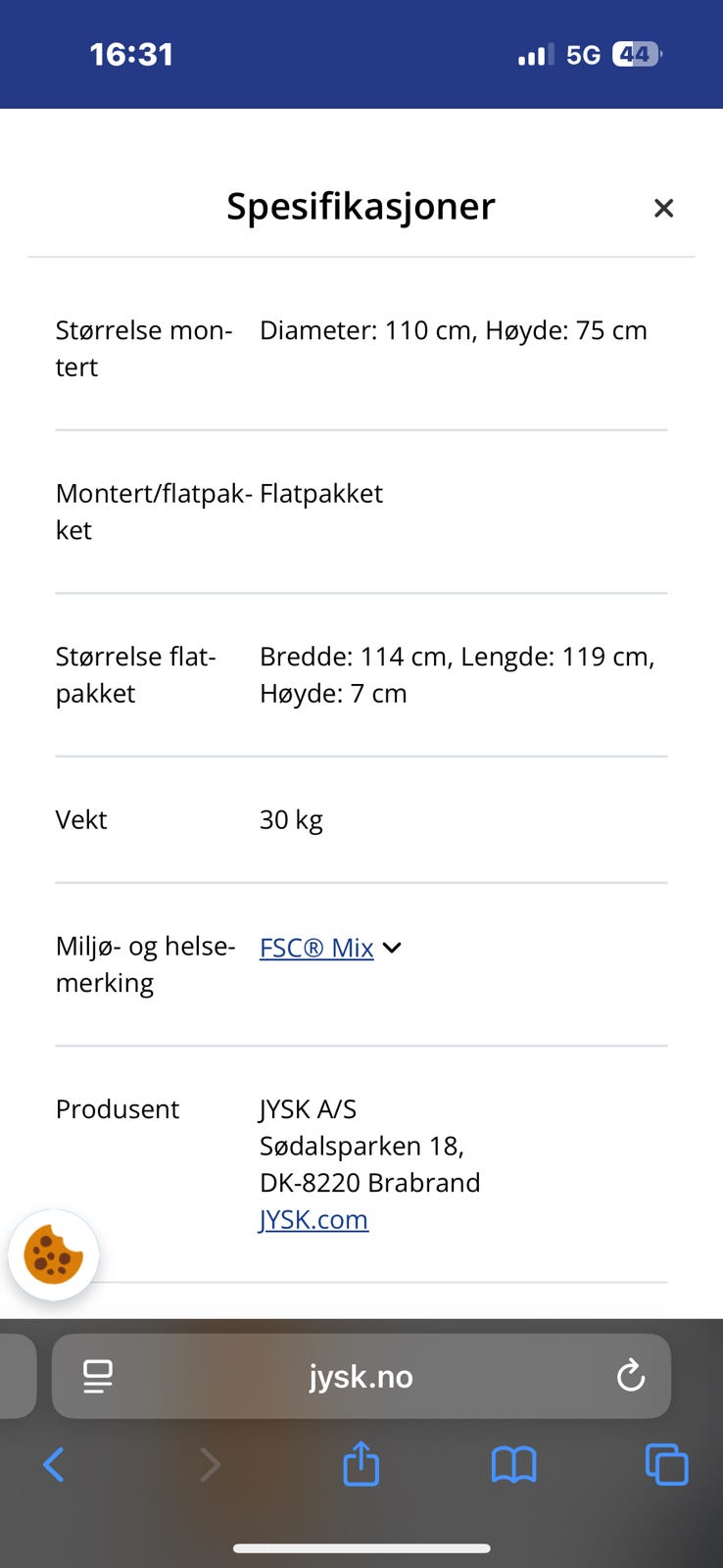This screenshot has height=1568, width=723.
Task: Go back with the left arrow
Action: click(54, 1465)
